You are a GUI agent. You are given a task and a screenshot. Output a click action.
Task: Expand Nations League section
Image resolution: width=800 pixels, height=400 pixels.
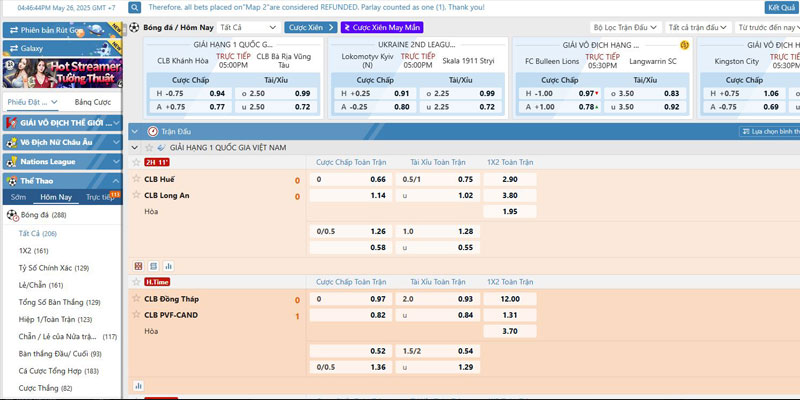[62, 162]
